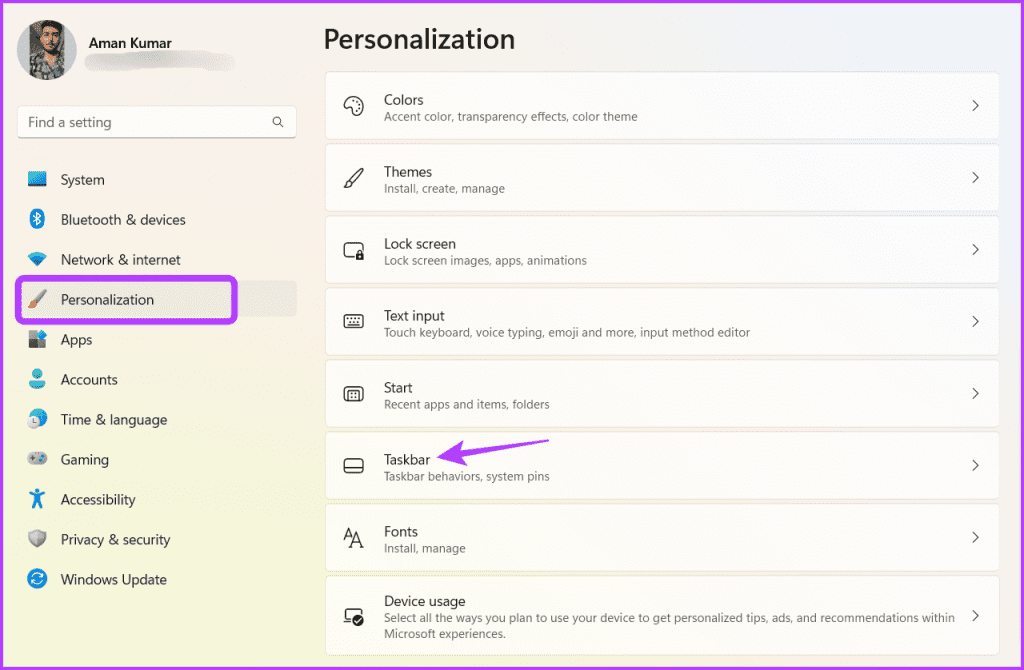Image resolution: width=1024 pixels, height=670 pixels.
Task: Click 'Install, create, manage' description text
Action: coord(444,189)
